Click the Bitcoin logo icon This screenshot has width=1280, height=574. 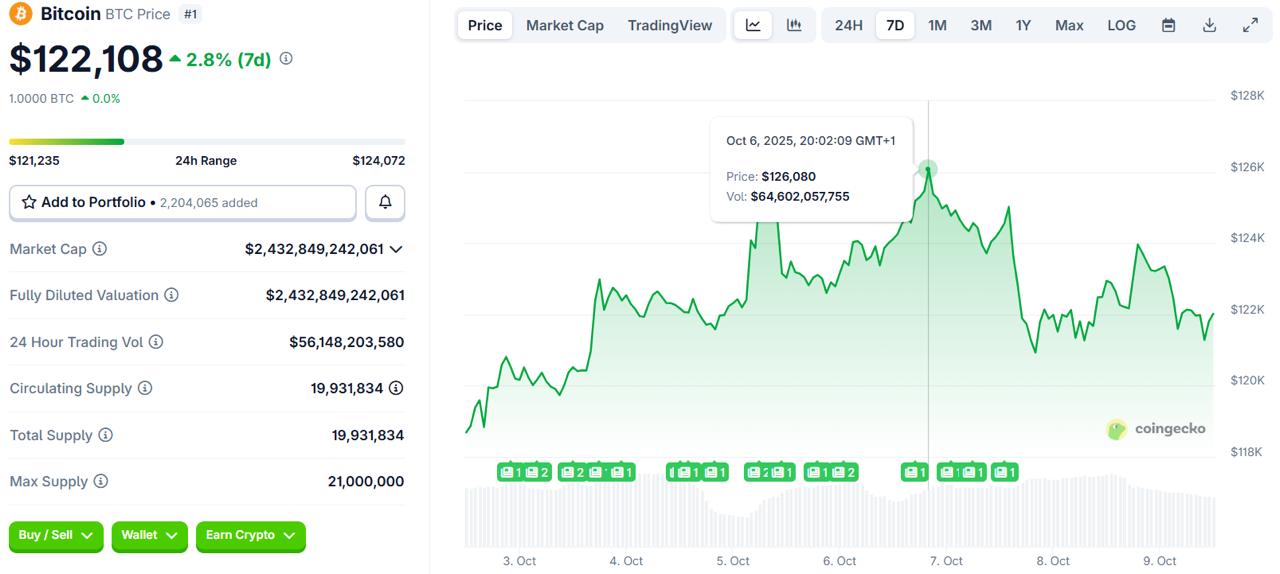coord(21,14)
